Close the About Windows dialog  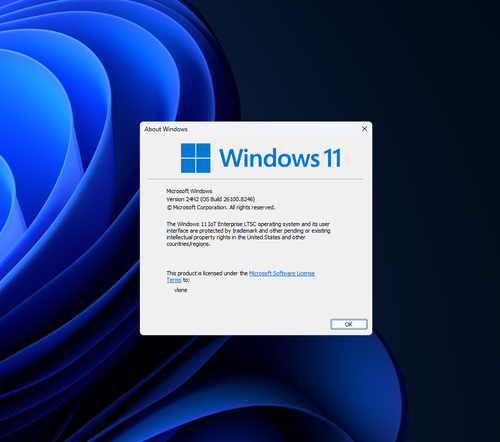tap(364, 129)
